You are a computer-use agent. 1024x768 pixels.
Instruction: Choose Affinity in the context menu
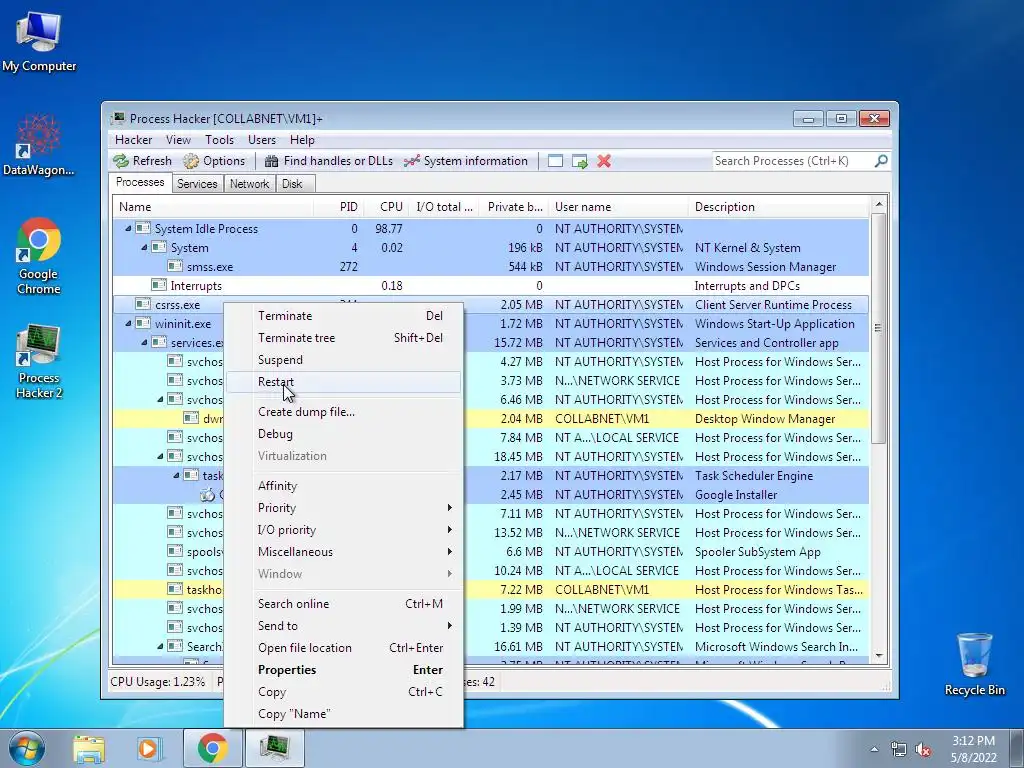344,486
